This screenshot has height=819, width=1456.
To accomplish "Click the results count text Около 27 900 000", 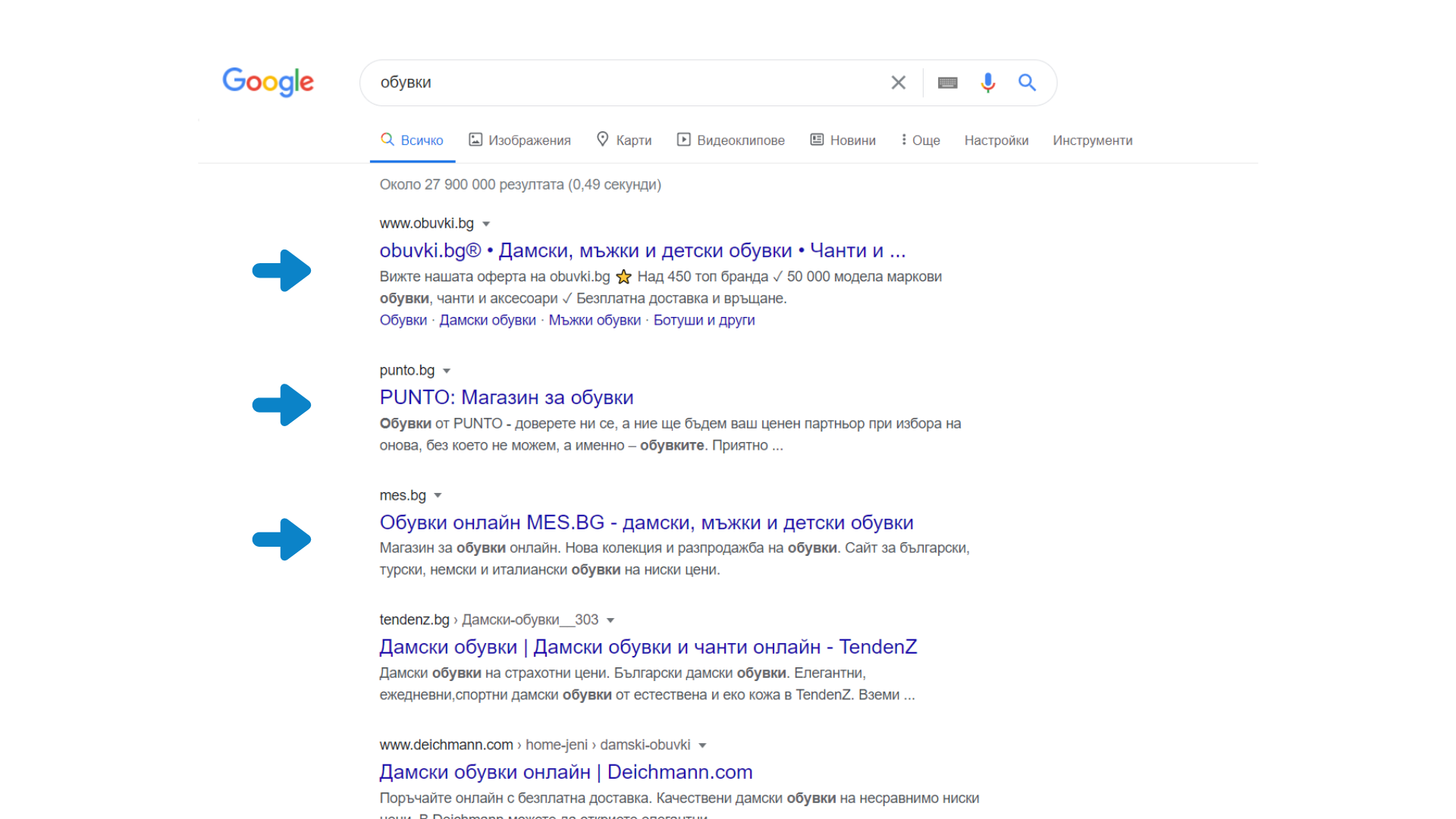I will [520, 184].
